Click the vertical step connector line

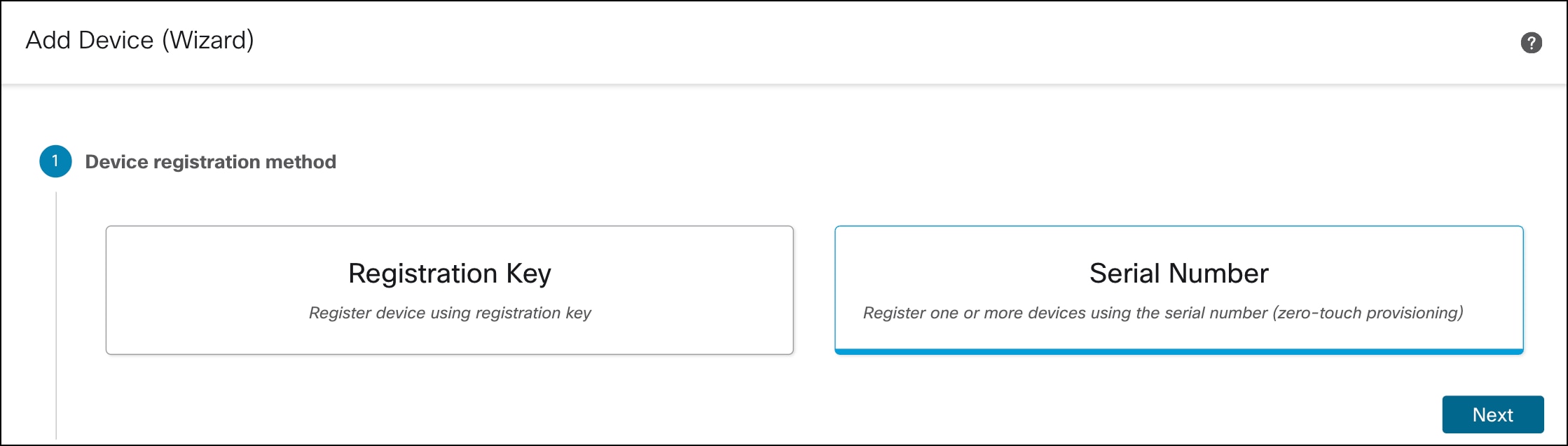click(56, 316)
